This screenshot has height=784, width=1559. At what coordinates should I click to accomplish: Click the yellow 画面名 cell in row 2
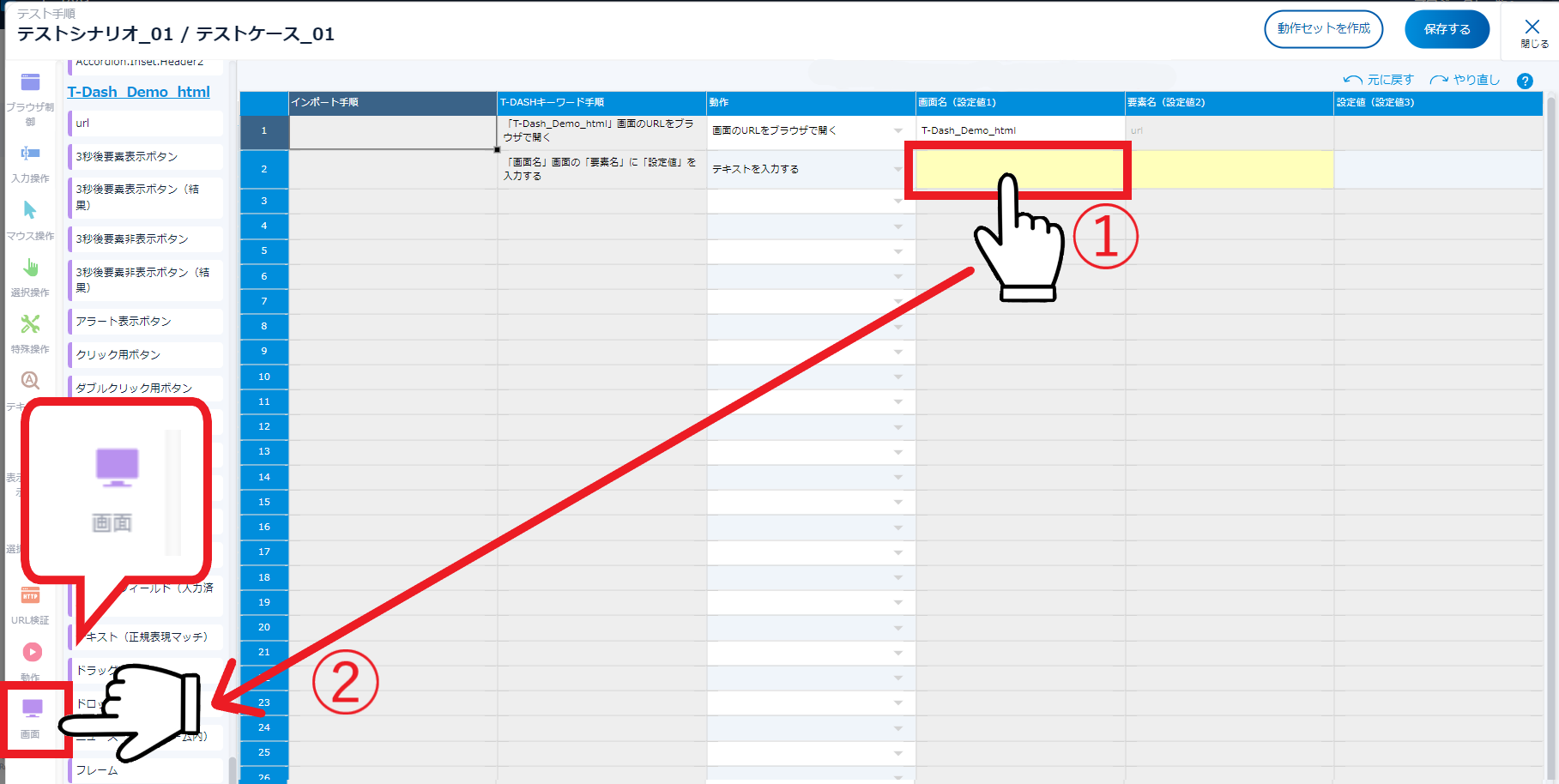click(1019, 170)
